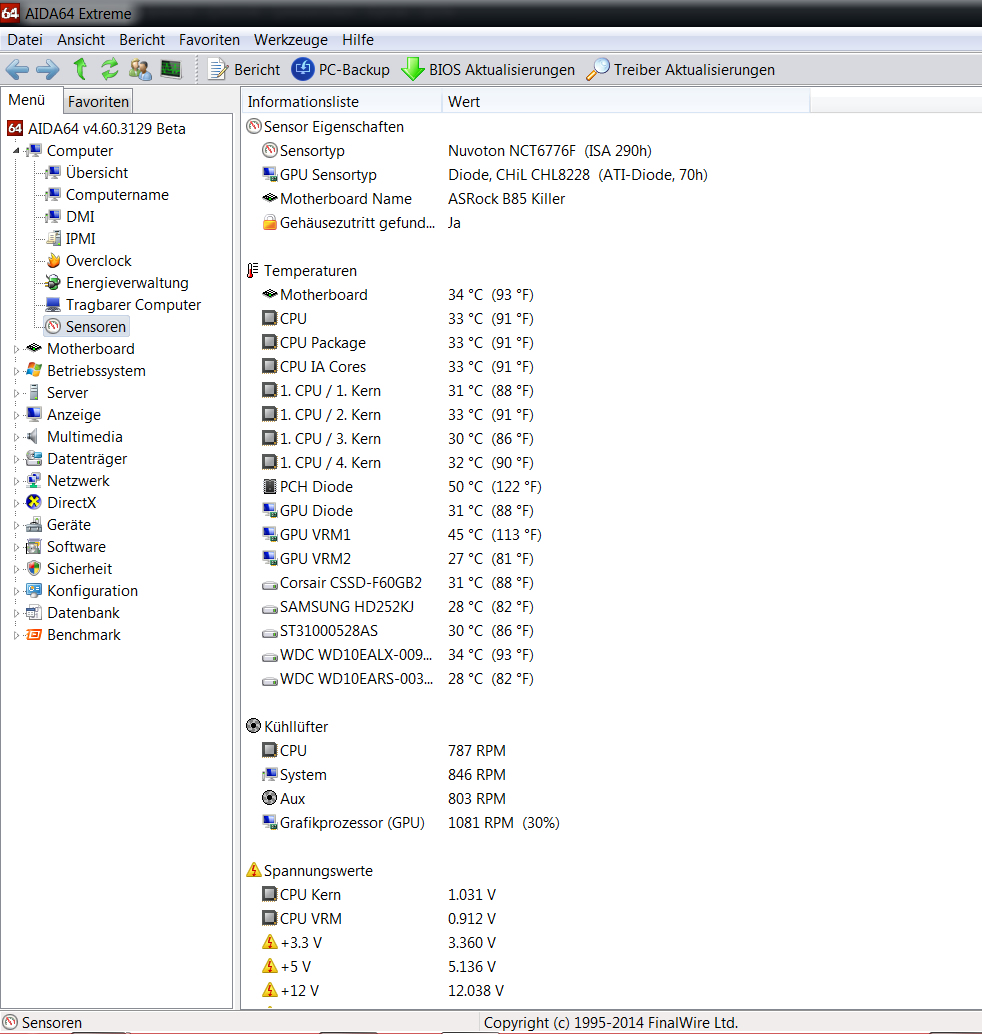The width and height of the screenshot is (982, 1034).
Task: Expand the Netzwerk tree node
Action: 16,481
